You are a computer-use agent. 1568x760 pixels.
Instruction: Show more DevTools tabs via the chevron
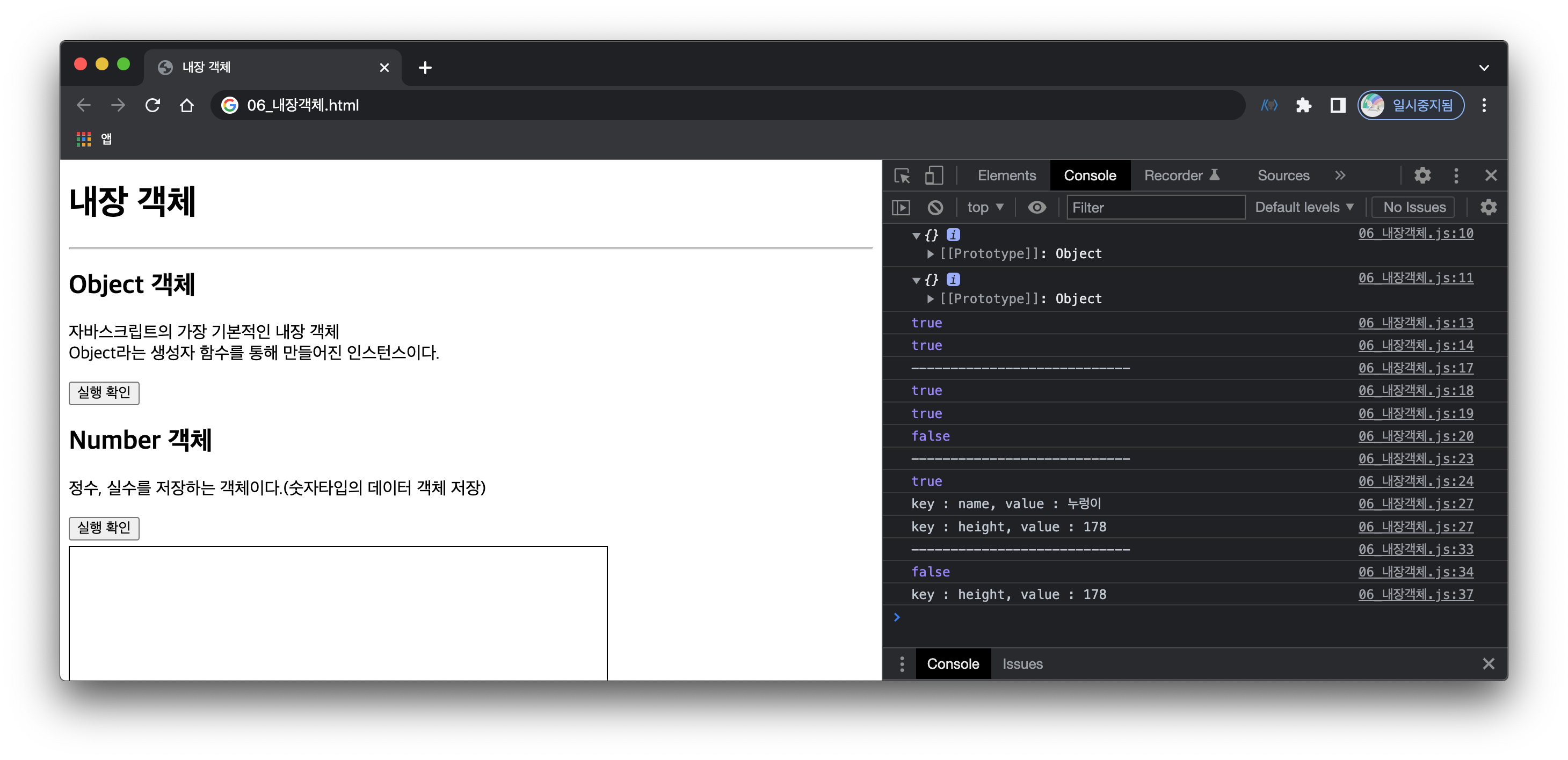coord(1340,176)
